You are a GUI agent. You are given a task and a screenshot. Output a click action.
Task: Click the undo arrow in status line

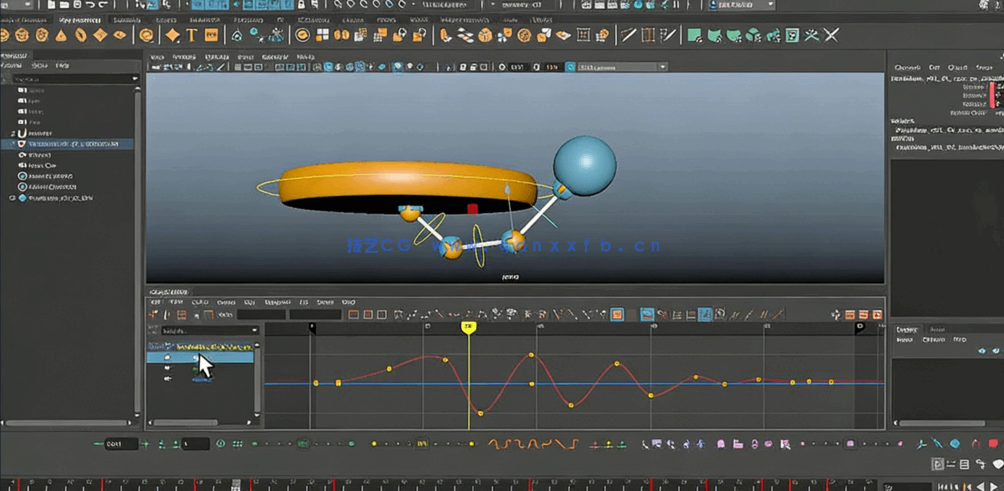90,5
